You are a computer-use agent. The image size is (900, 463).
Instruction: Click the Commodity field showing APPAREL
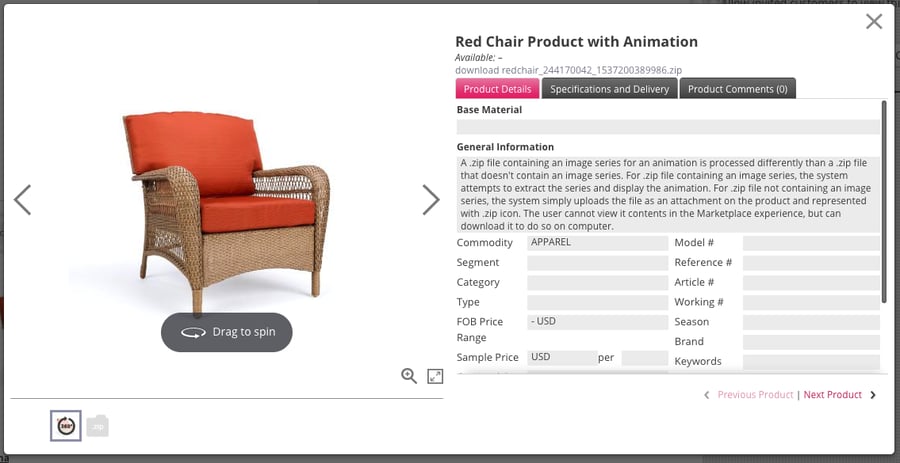597,243
